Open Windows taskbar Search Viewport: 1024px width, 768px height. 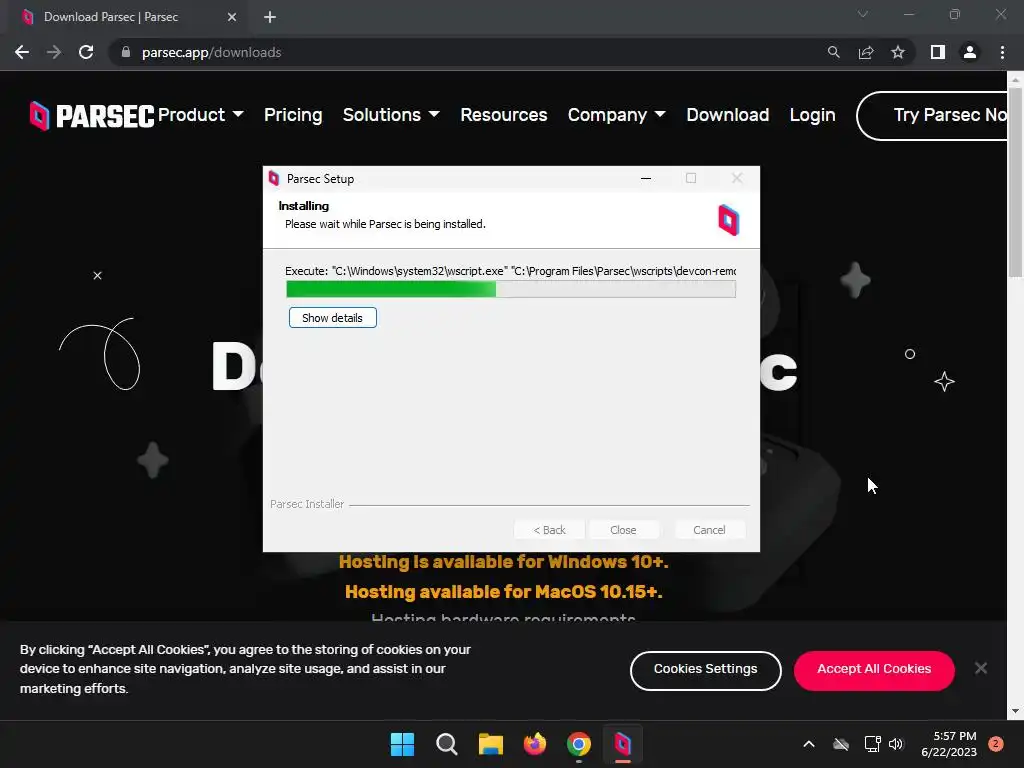coord(447,744)
